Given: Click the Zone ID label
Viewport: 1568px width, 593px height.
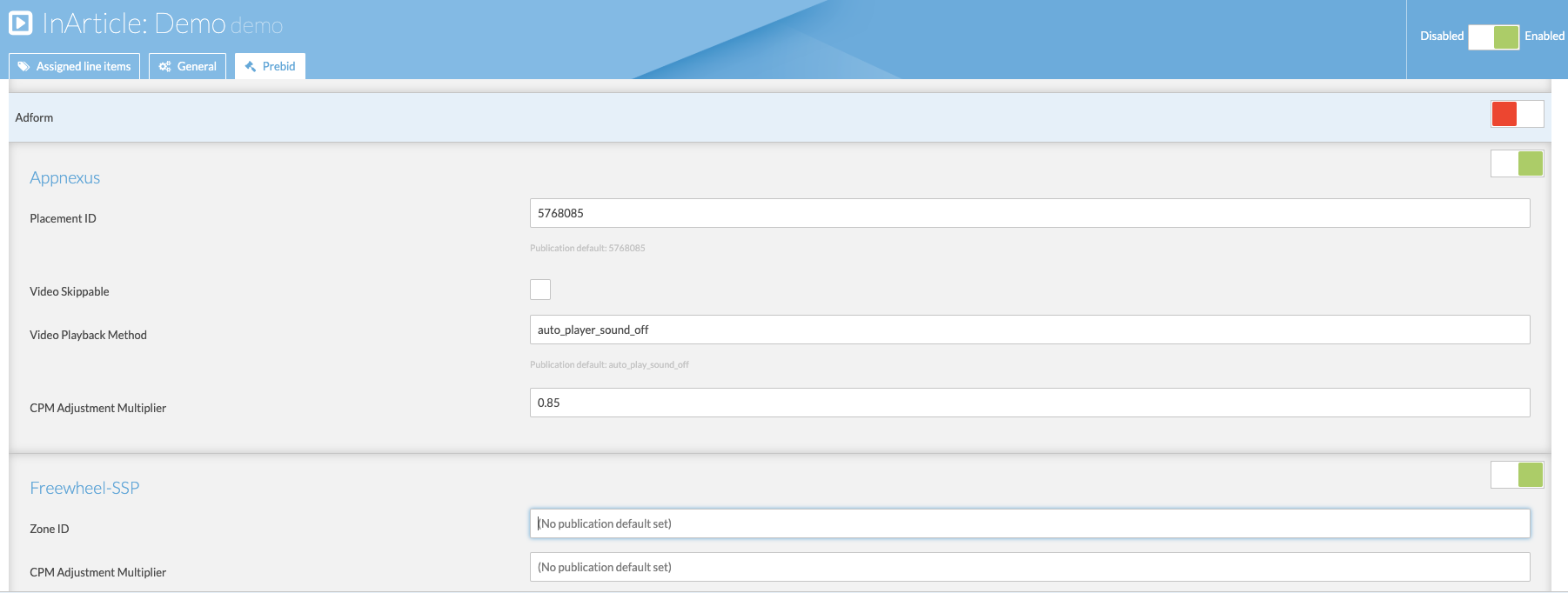Looking at the screenshot, I should (50, 529).
